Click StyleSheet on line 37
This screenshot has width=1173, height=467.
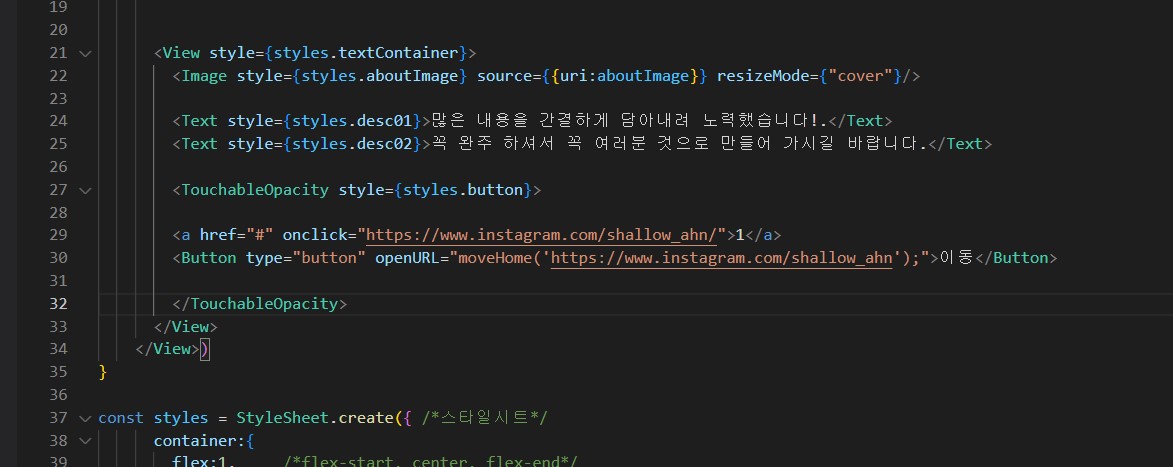(x=283, y=418)
